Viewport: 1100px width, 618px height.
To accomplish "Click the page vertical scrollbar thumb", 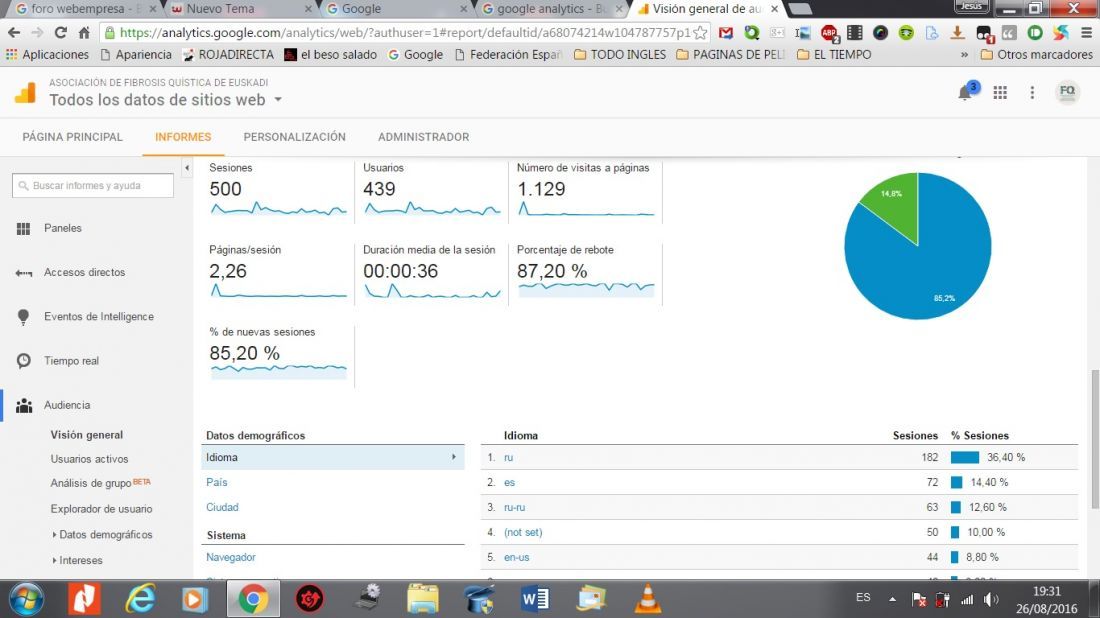I will tap(1094, 438).
